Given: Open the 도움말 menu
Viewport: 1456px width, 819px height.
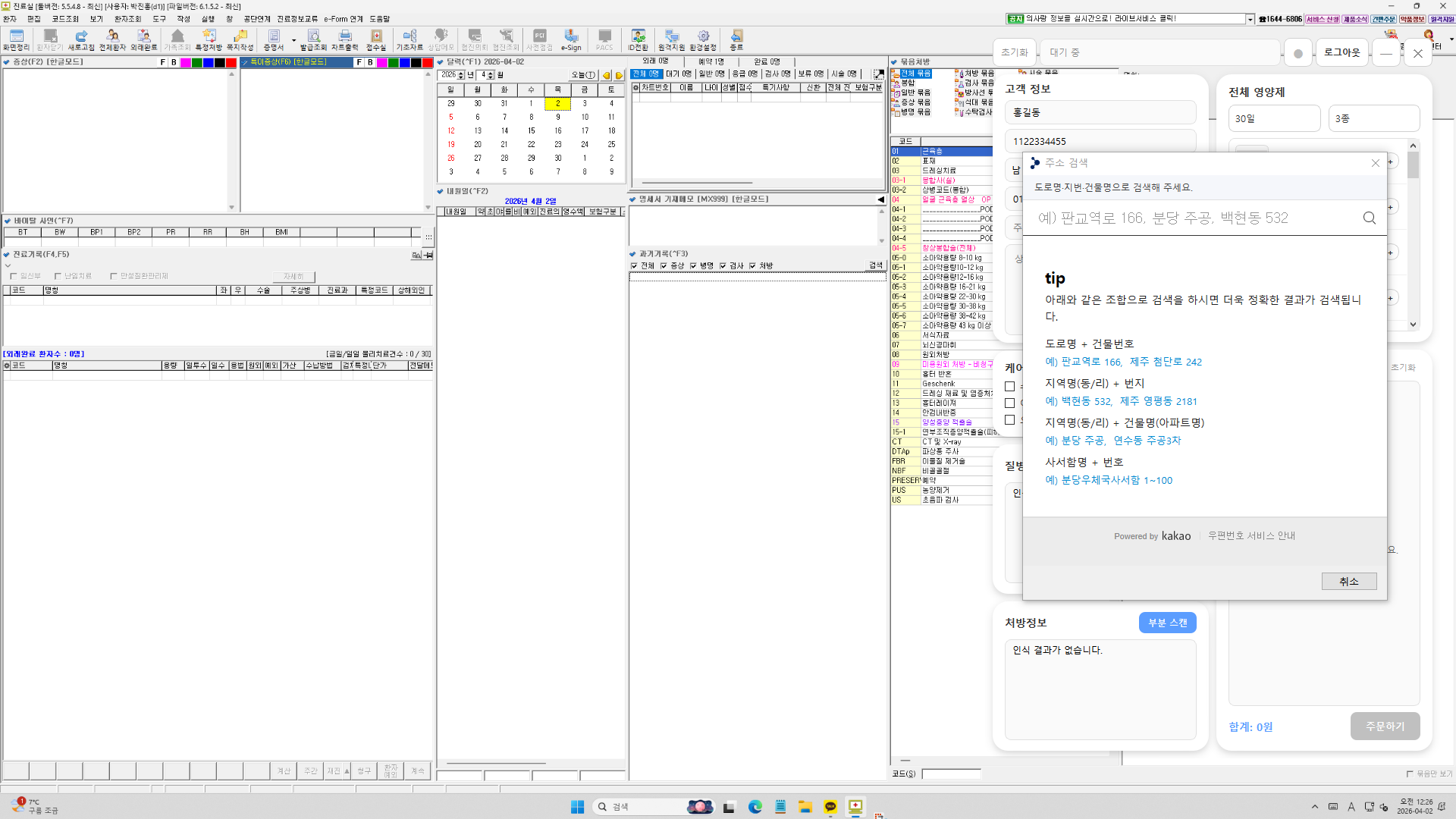Looking at the screenshot, I should [x=379, y=19].
